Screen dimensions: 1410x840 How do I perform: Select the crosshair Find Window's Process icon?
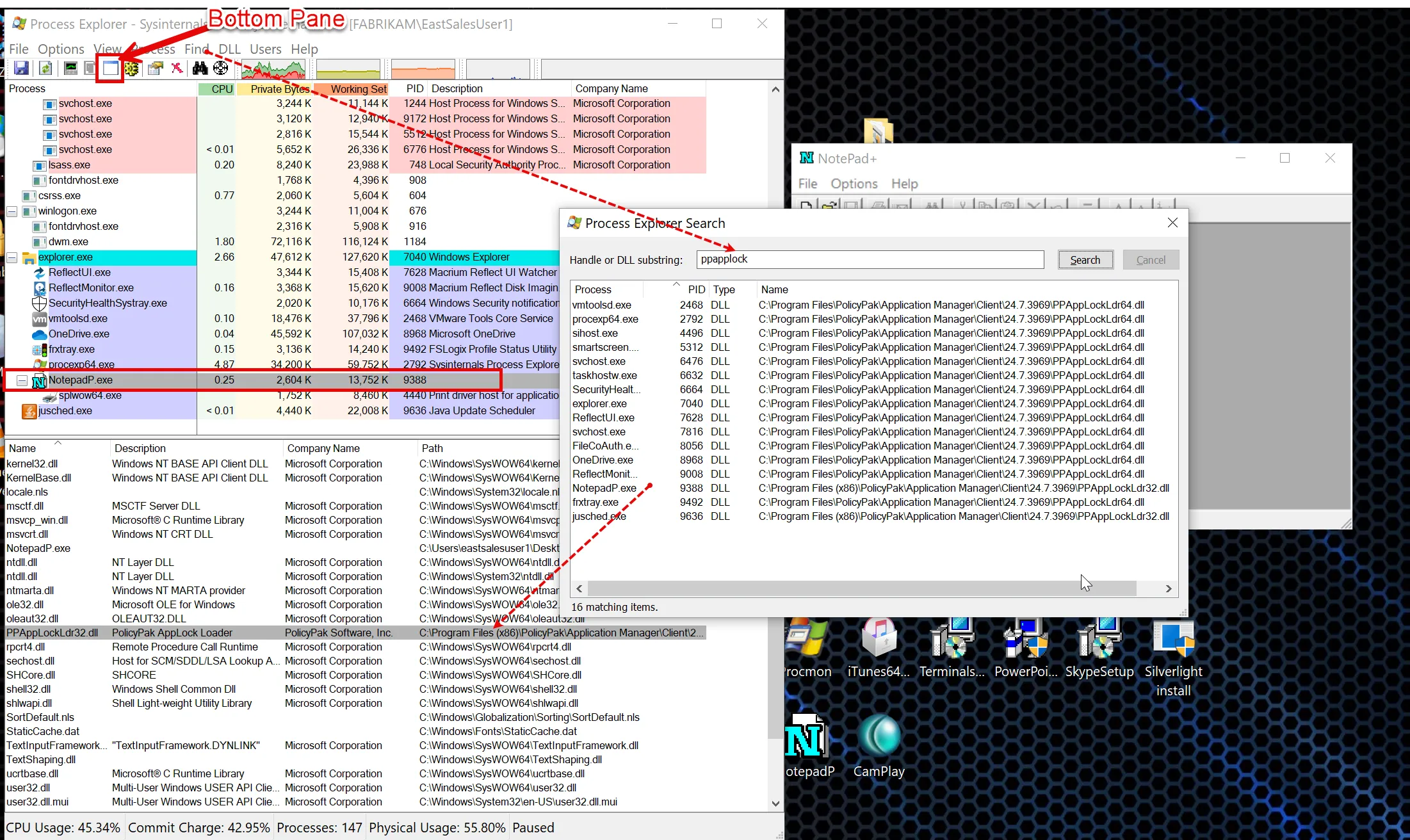220,68
